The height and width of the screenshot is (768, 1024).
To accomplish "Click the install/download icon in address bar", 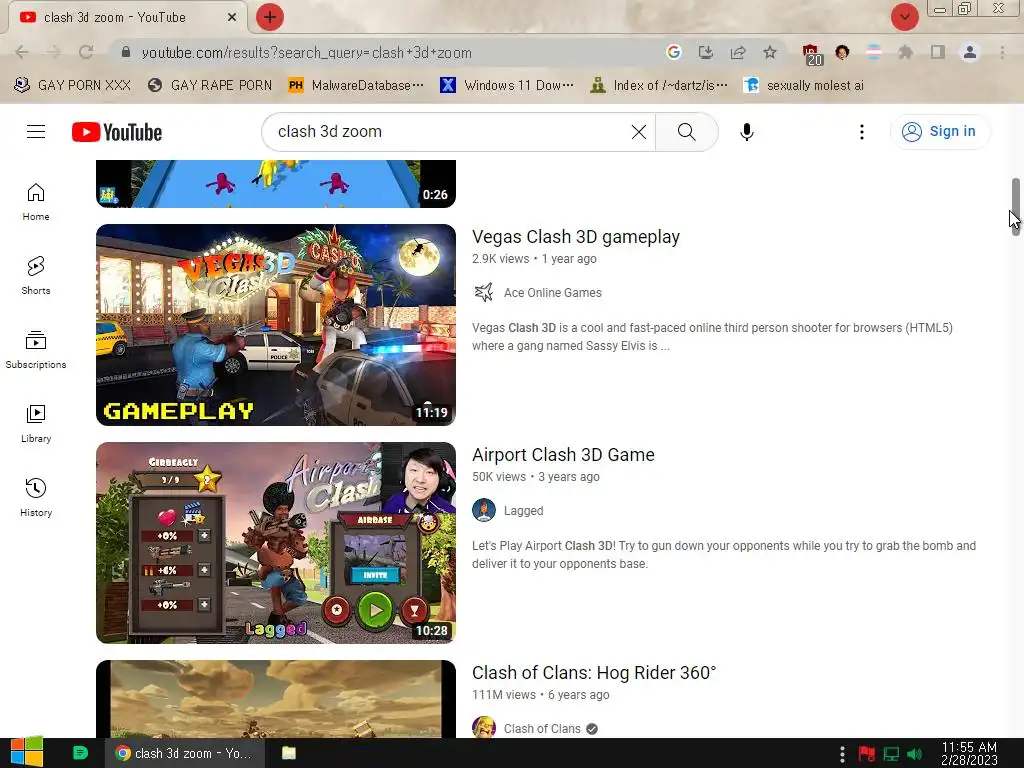I will pos(706,52).
